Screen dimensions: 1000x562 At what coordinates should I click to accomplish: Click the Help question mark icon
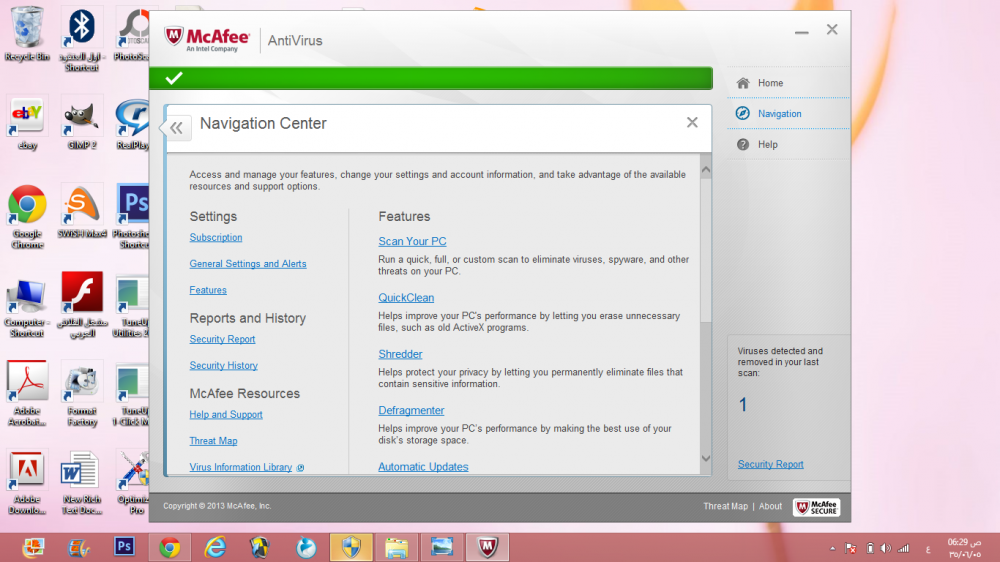click(x=743, y=145)
